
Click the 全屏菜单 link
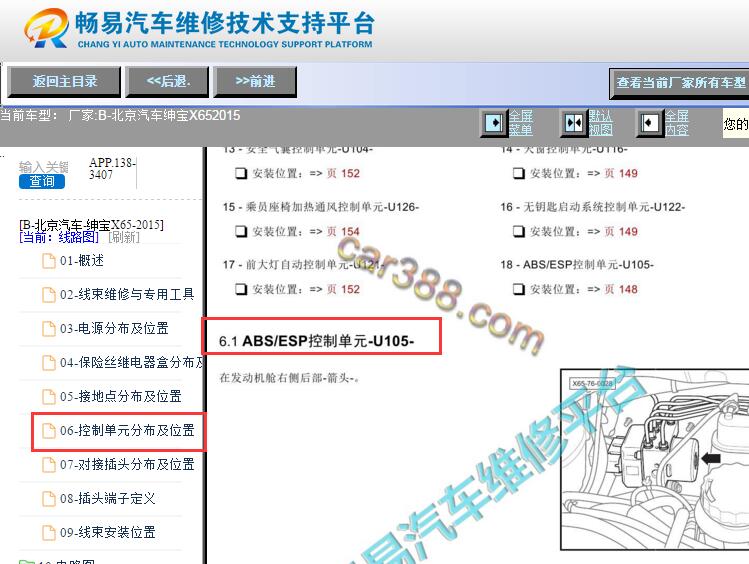click(x=521, y=123)
